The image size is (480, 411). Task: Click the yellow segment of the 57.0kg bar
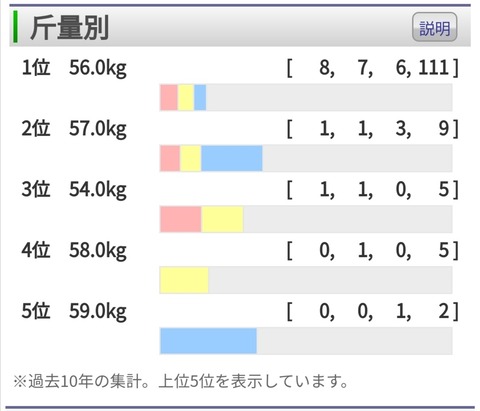tap(190, 158)
